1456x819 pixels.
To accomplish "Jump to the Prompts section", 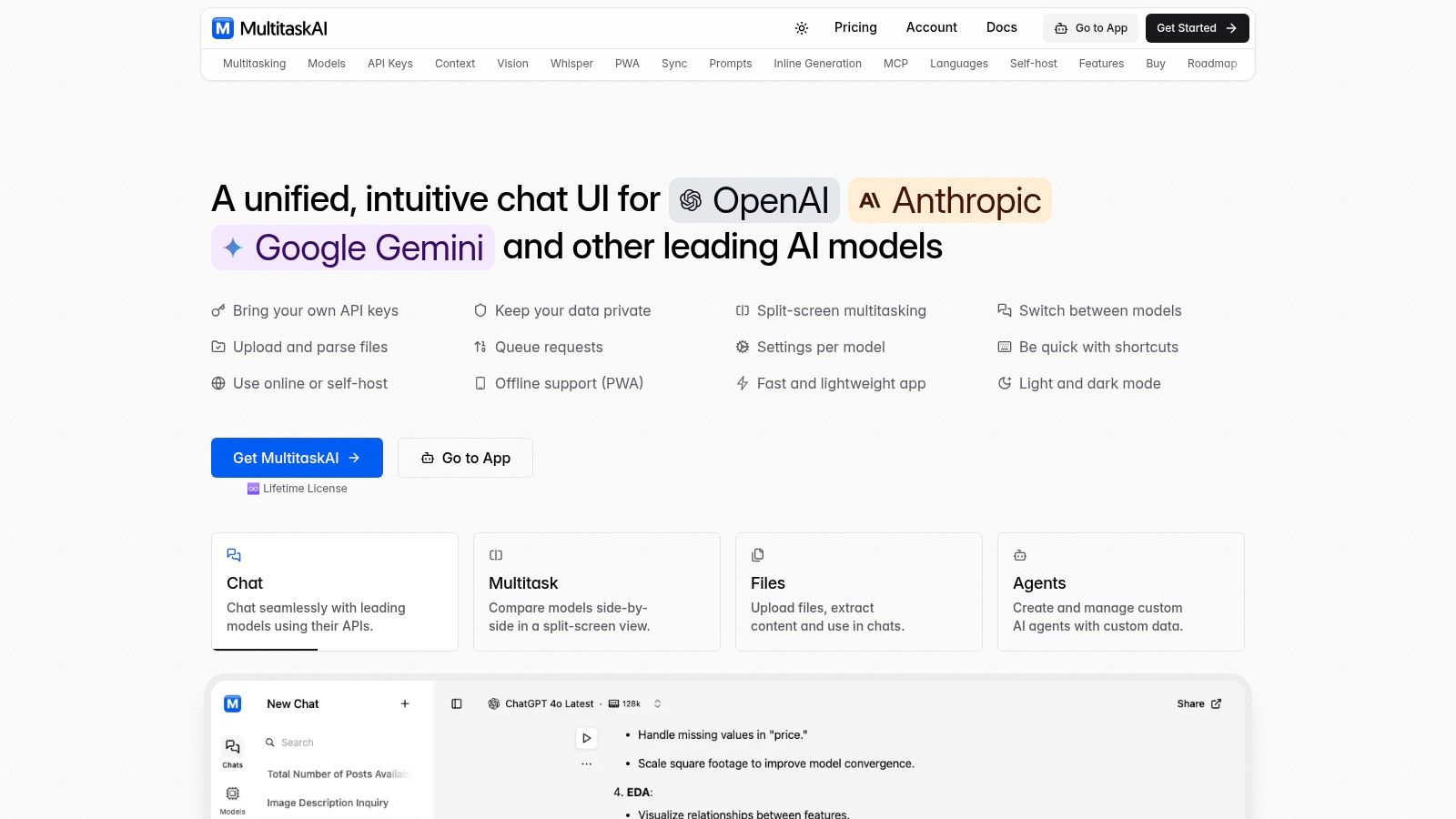I will [x=730, y=64].
